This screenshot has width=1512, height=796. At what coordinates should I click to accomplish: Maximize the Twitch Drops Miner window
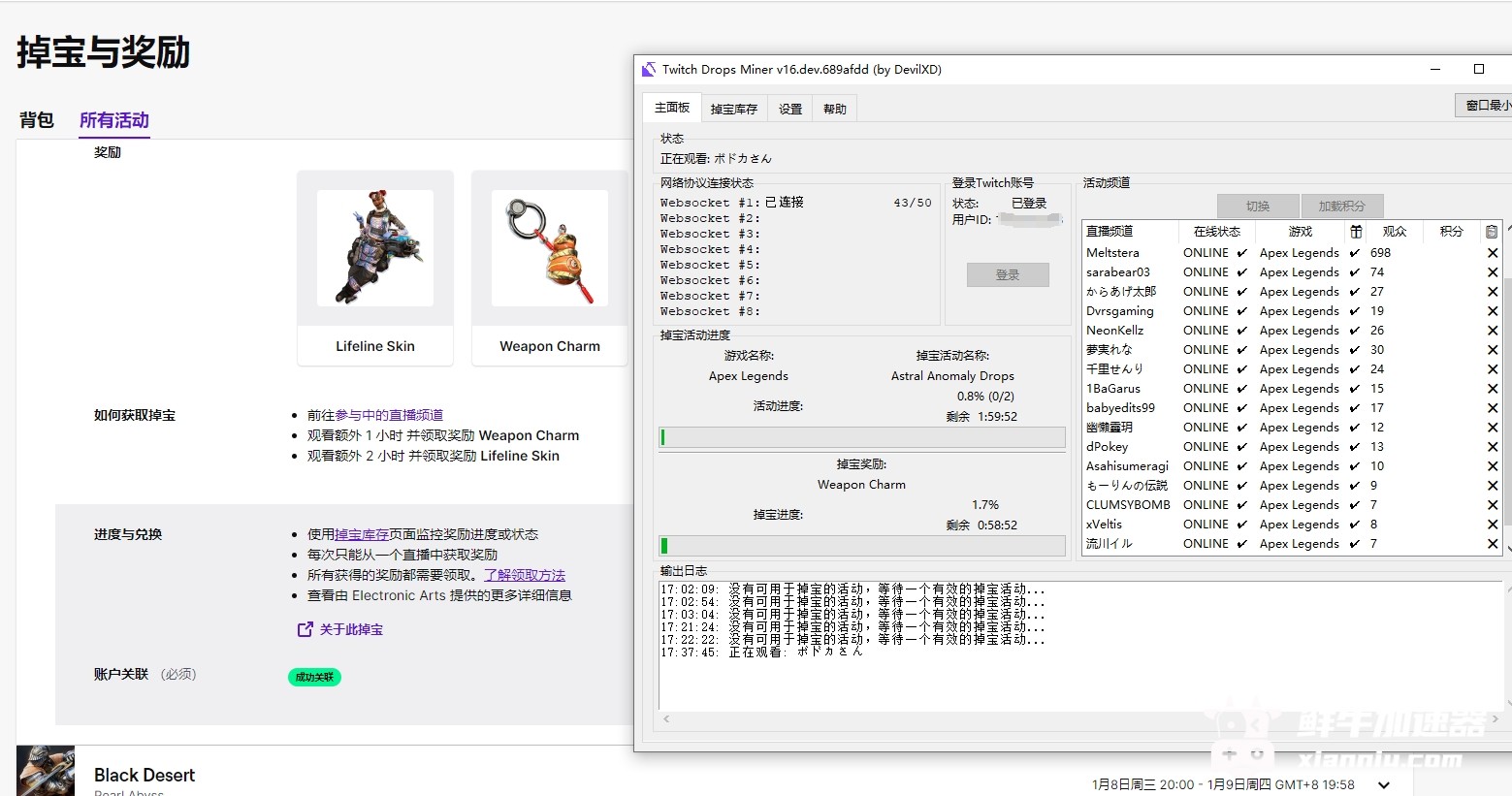click(x=1479, y=69)
